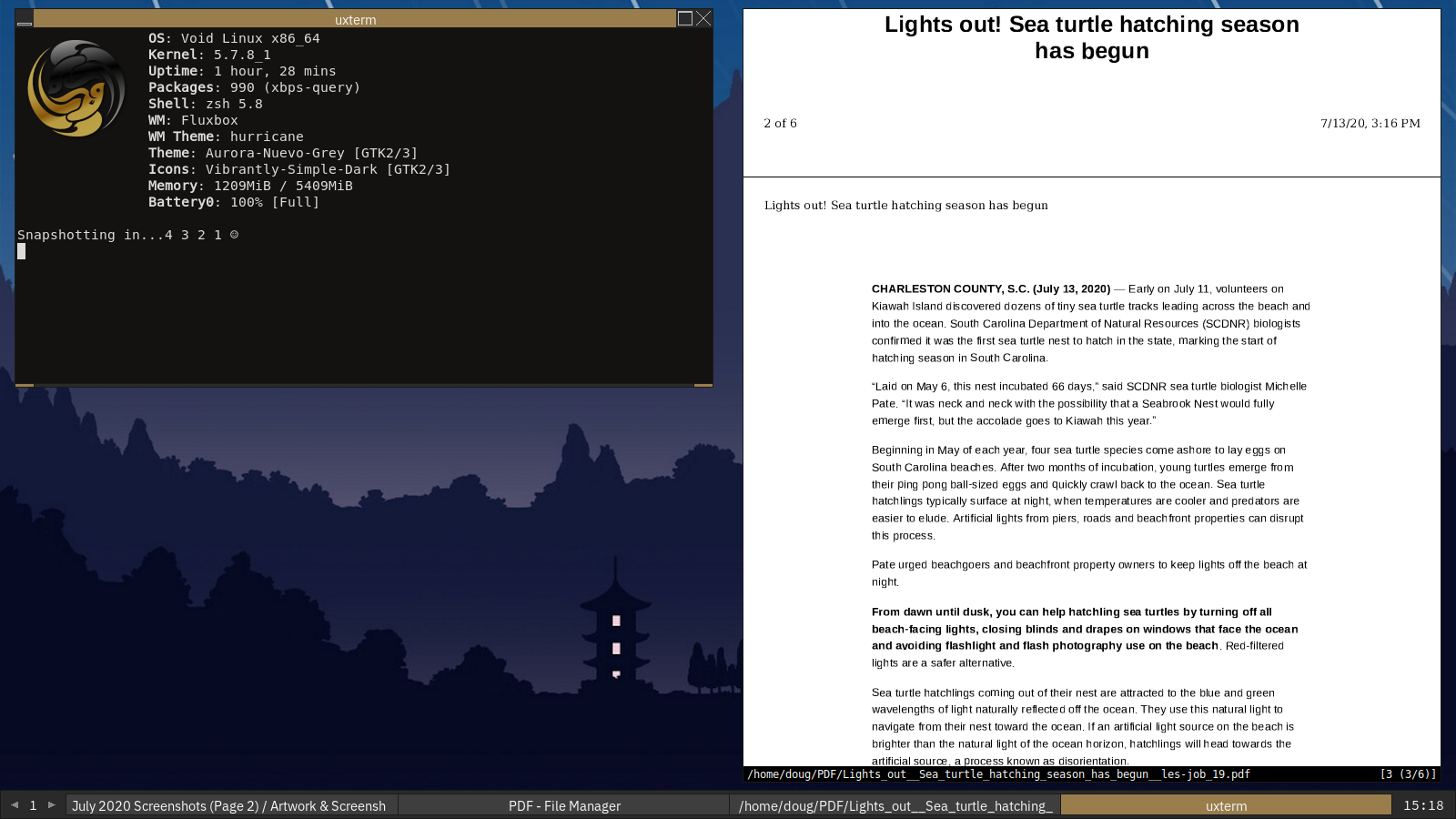This screenshot has width=1456, height=819.
Task: Activate the PDF viewer taskbar entry
Action: [895, 805]
